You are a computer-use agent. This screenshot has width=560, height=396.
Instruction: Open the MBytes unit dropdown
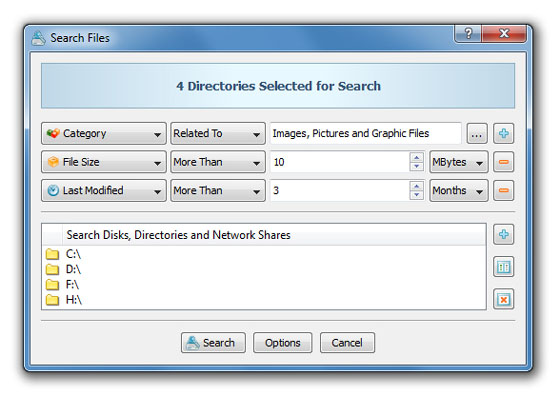pyautogui.click(x=459, y=162)
